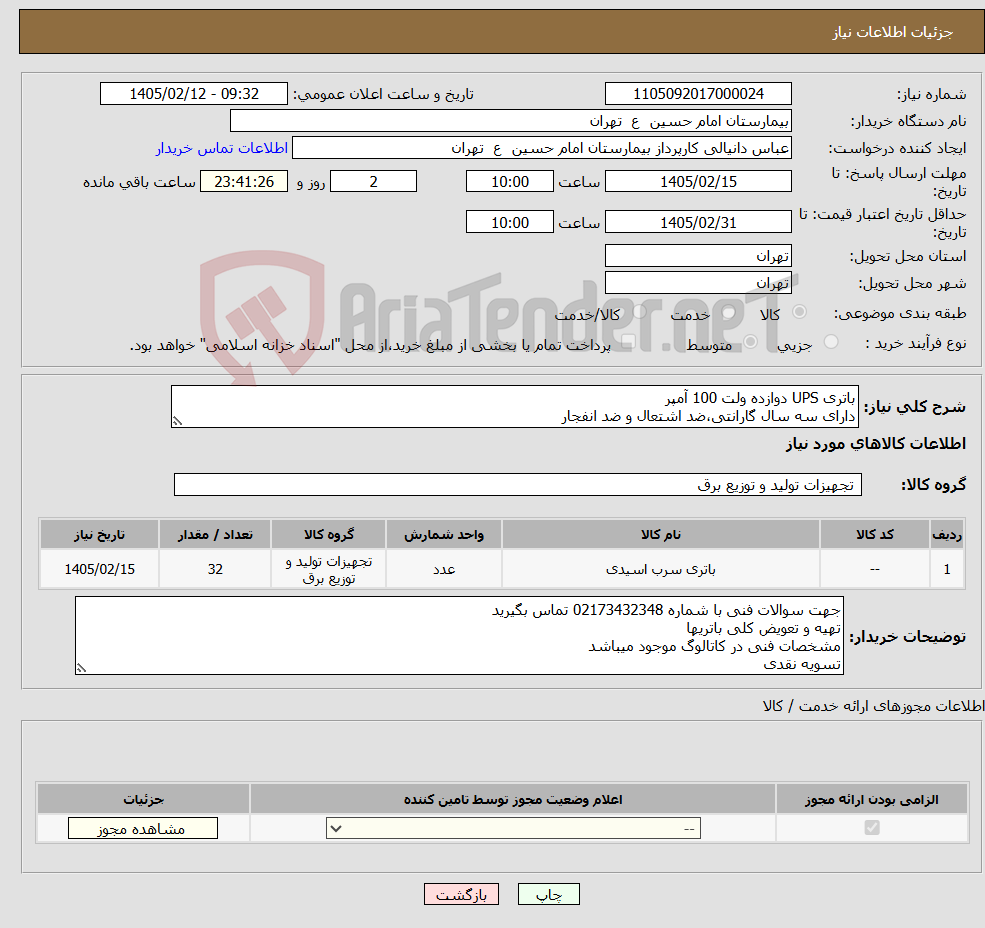
Task: Click the quantity cell showing 32
Action: click(x=215, y=569)
